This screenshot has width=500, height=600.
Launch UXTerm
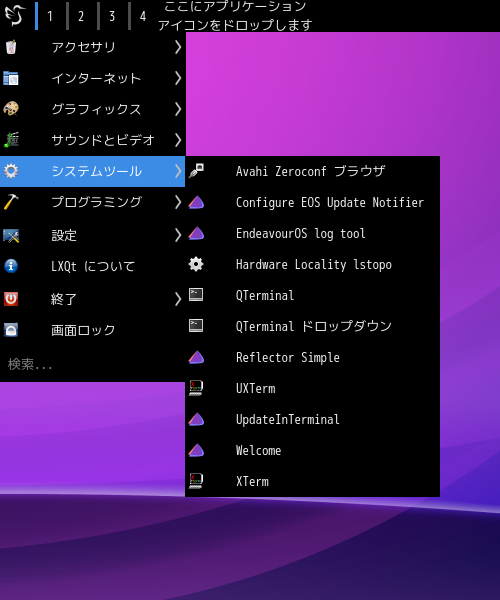(x=313, y=388)
